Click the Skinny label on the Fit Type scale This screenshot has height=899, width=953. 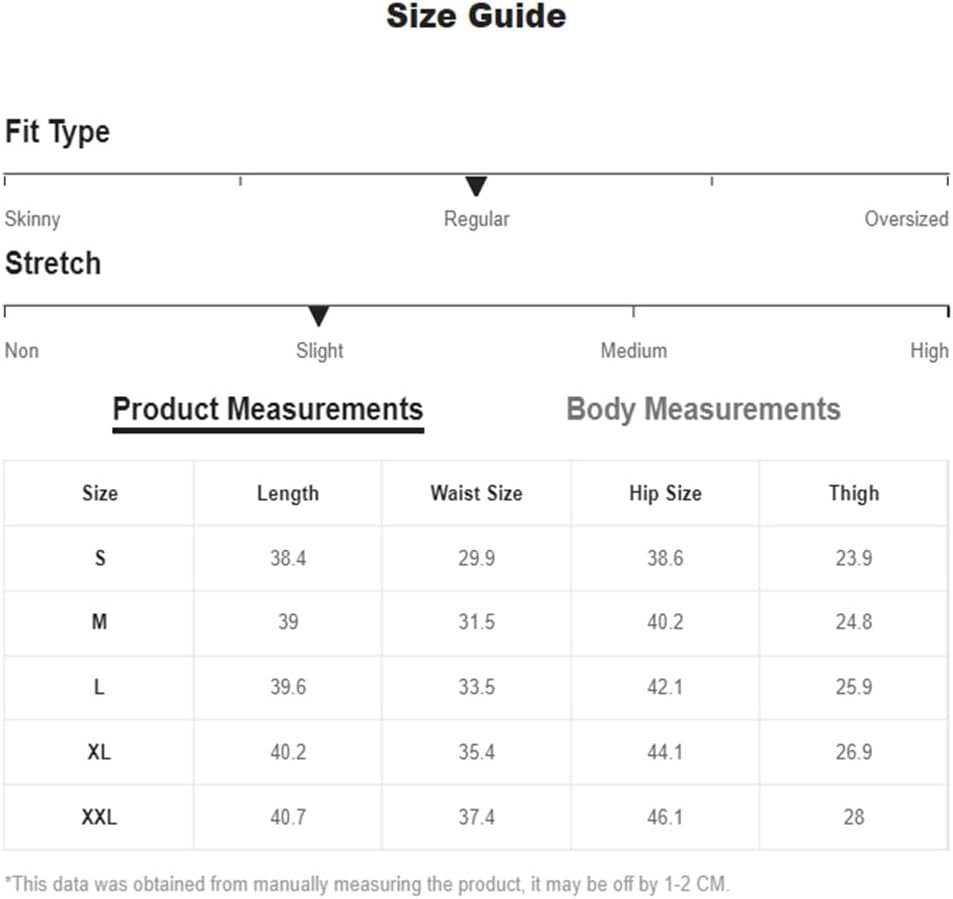tap(32, 219)
